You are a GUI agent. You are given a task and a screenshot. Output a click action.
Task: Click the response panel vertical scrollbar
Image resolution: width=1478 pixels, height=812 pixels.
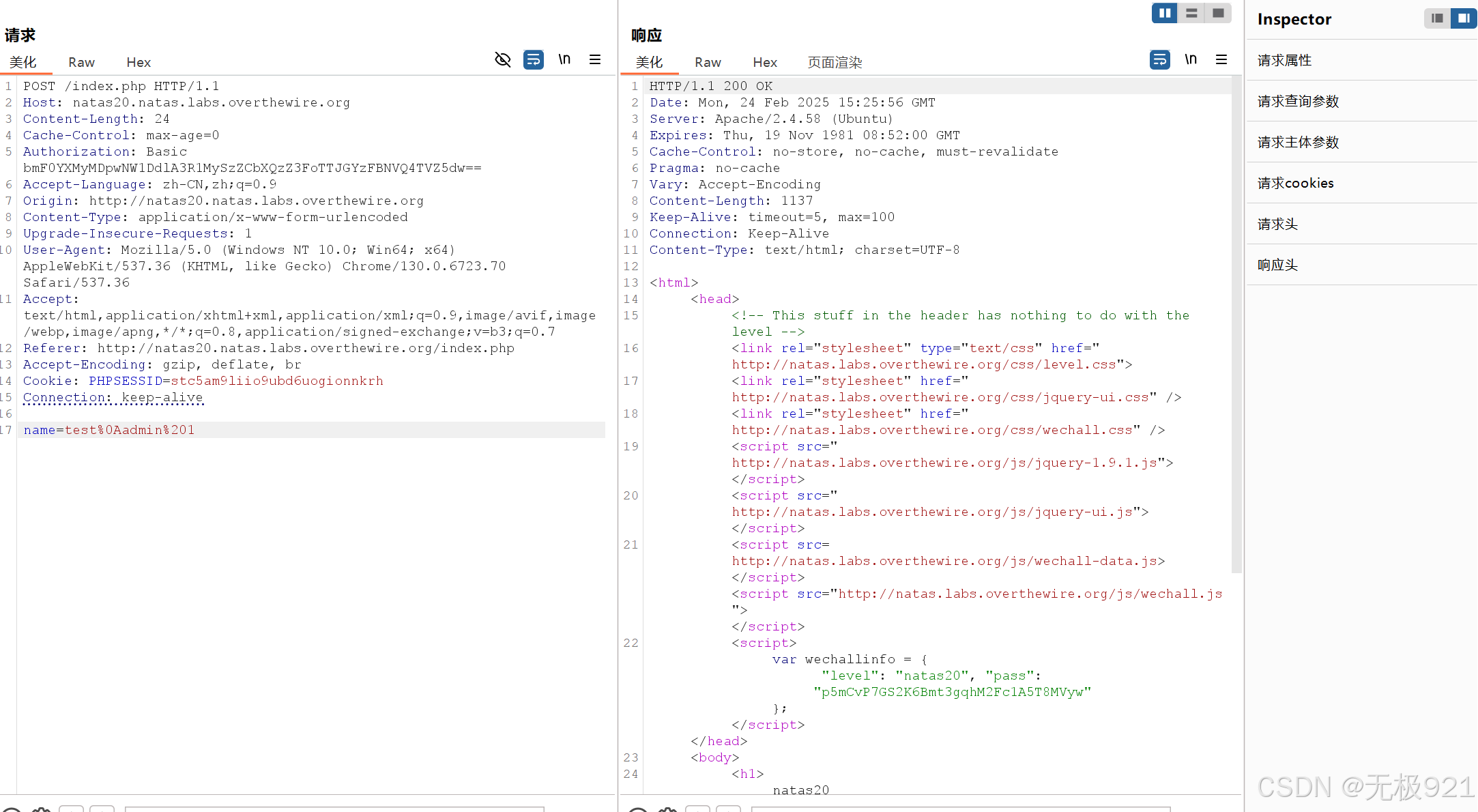[x=1236, y=324]
